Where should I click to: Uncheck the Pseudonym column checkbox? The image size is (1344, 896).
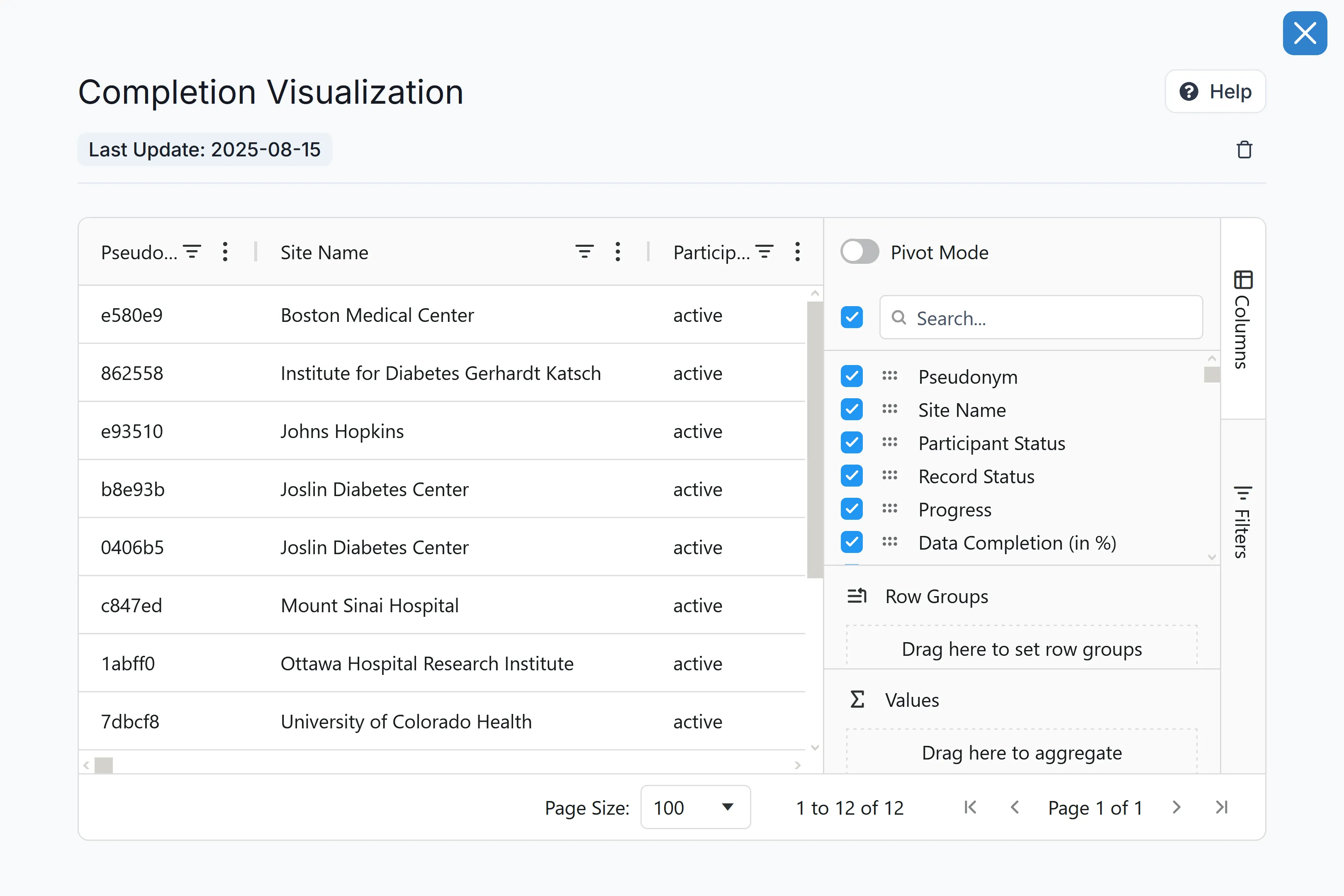pos(852,376)
